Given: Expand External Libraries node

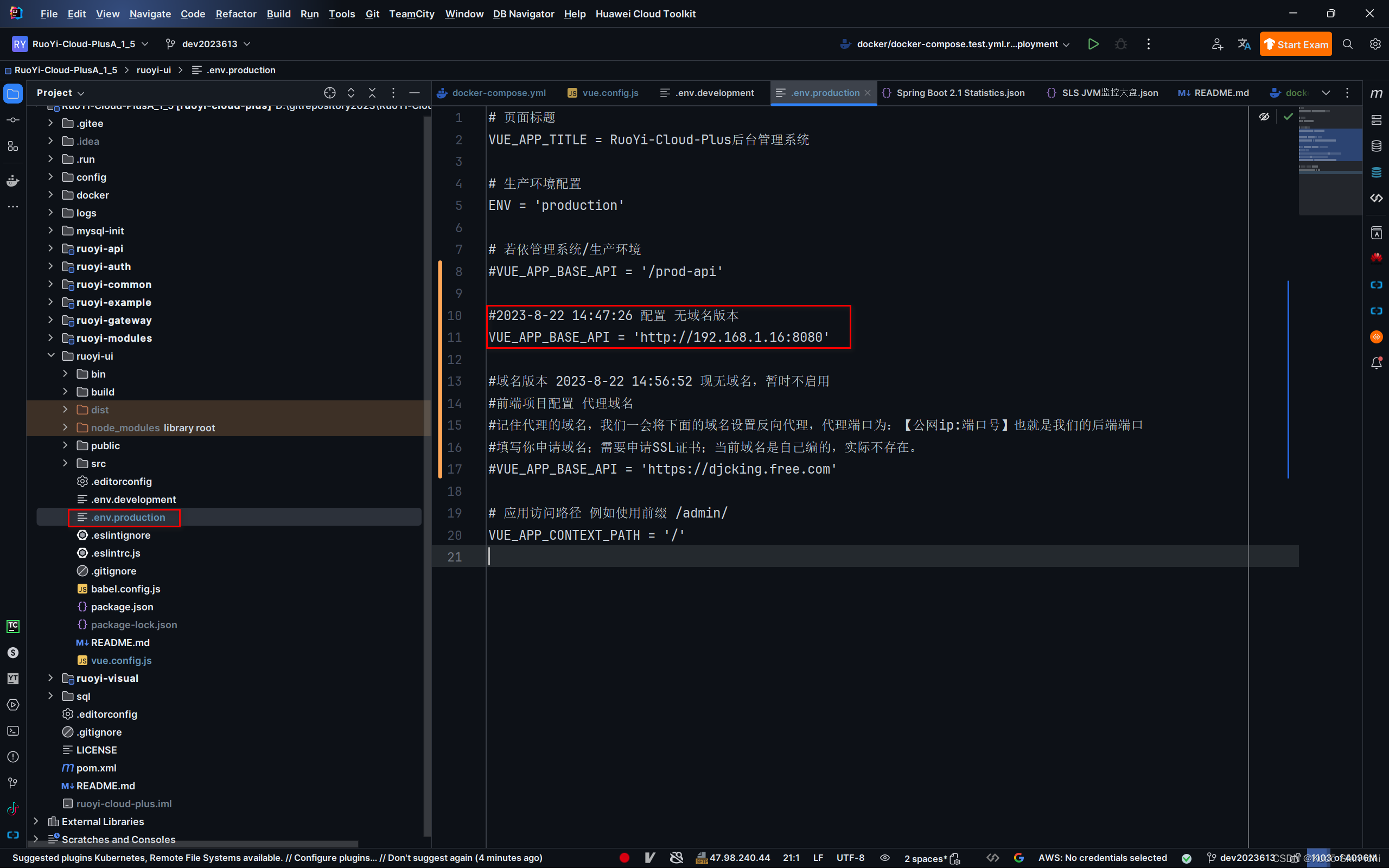Looking at the screenshot, I should click(x=36, y=821).
